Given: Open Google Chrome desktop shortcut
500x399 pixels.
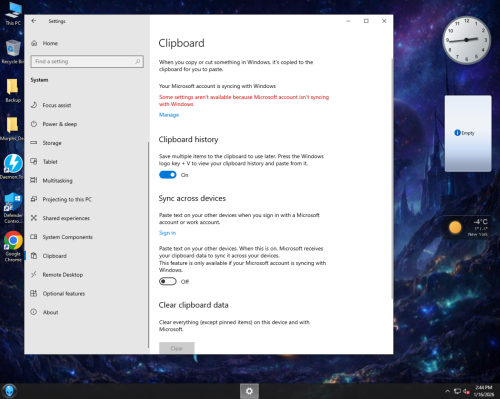Looking at the screenshot, I should point(13,246).
